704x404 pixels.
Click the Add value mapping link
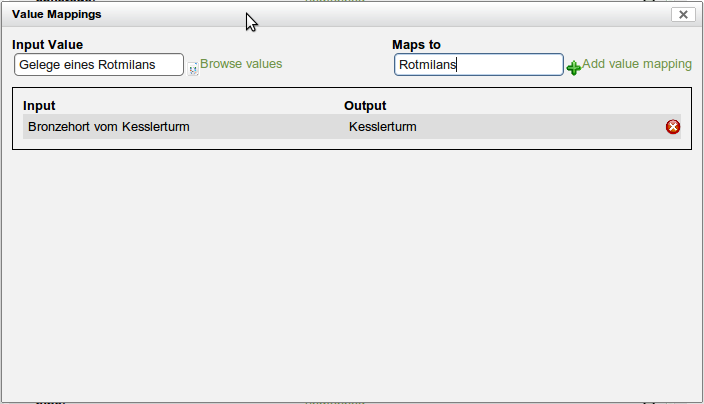637,64
